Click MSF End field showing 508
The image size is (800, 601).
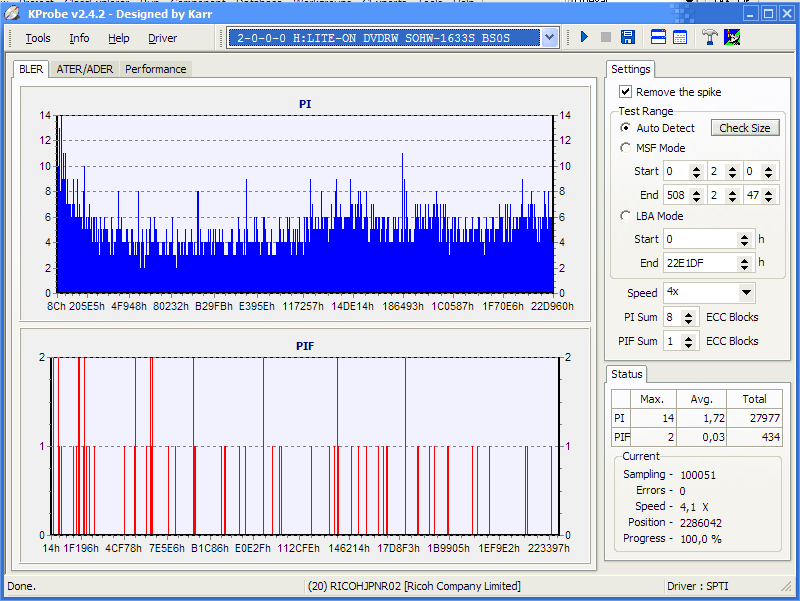tap(676, 195)
